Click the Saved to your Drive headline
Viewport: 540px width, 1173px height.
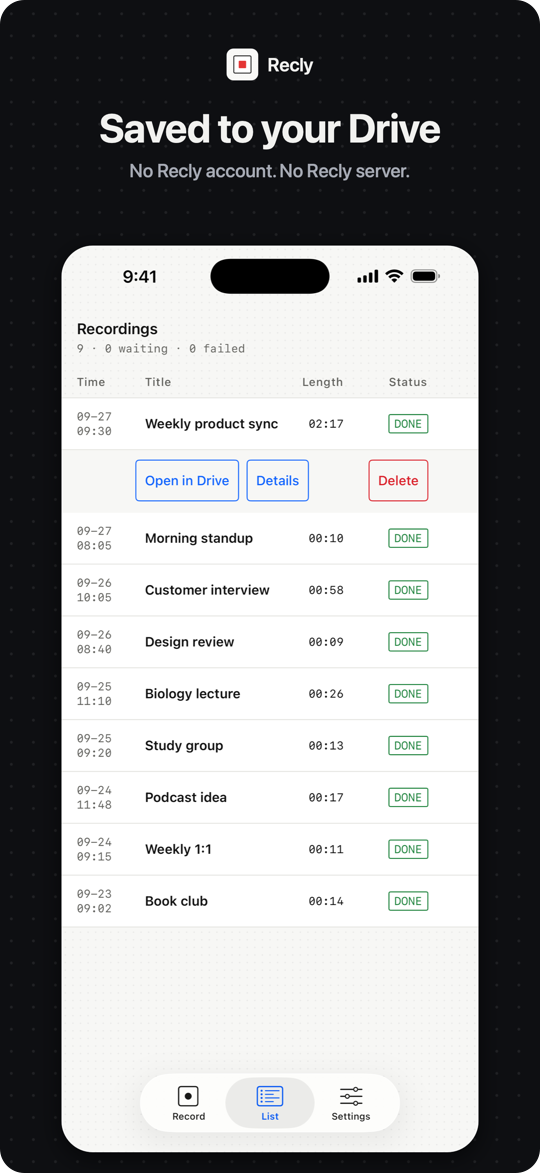pyautogui.click(x=270, y=129)
